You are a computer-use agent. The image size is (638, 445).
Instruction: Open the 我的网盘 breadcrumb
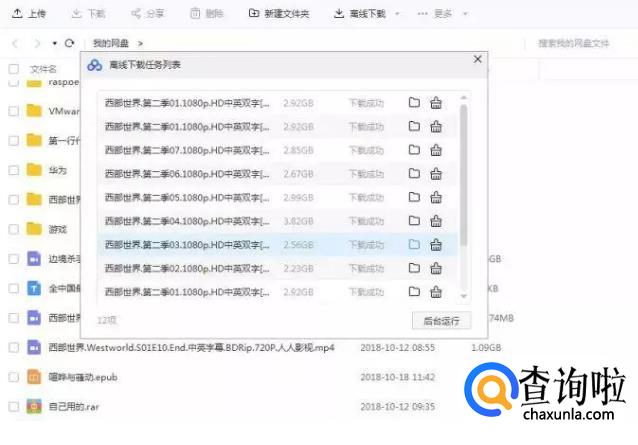click(x=111, y=43)
